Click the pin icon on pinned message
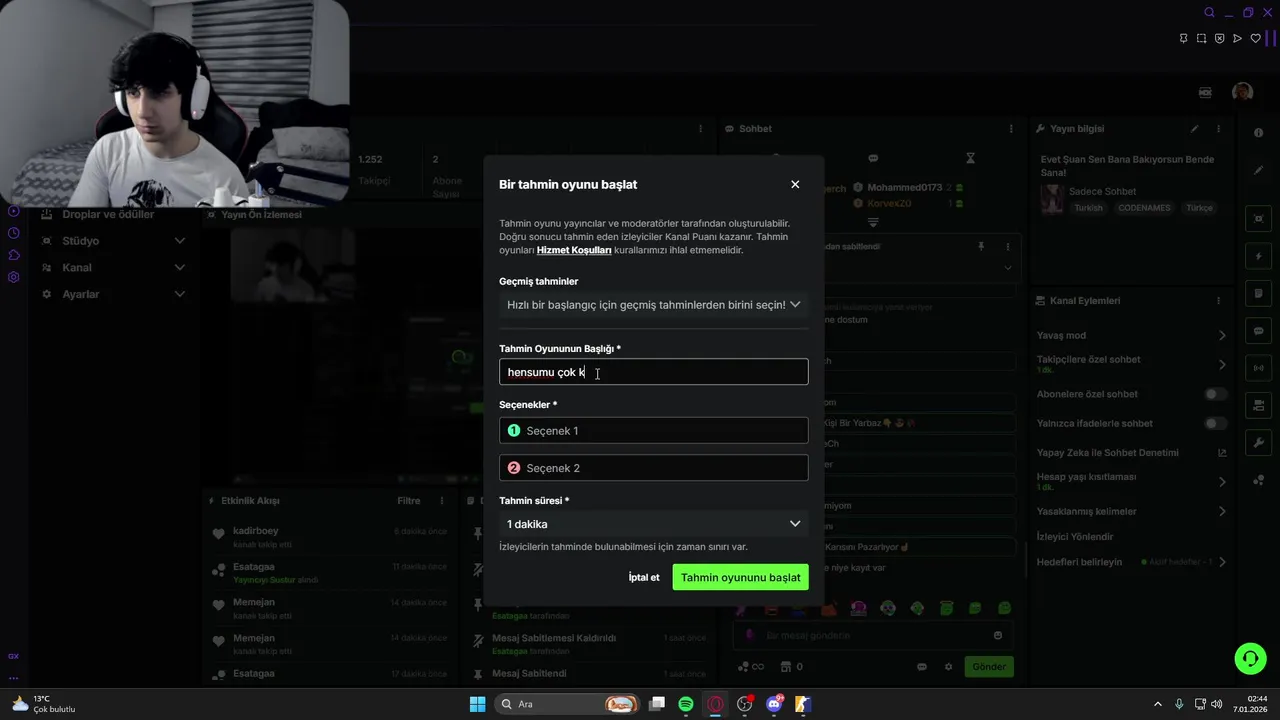Image resolution: width=1280 pixels, height=720 pixels. (x=981, y=246)
